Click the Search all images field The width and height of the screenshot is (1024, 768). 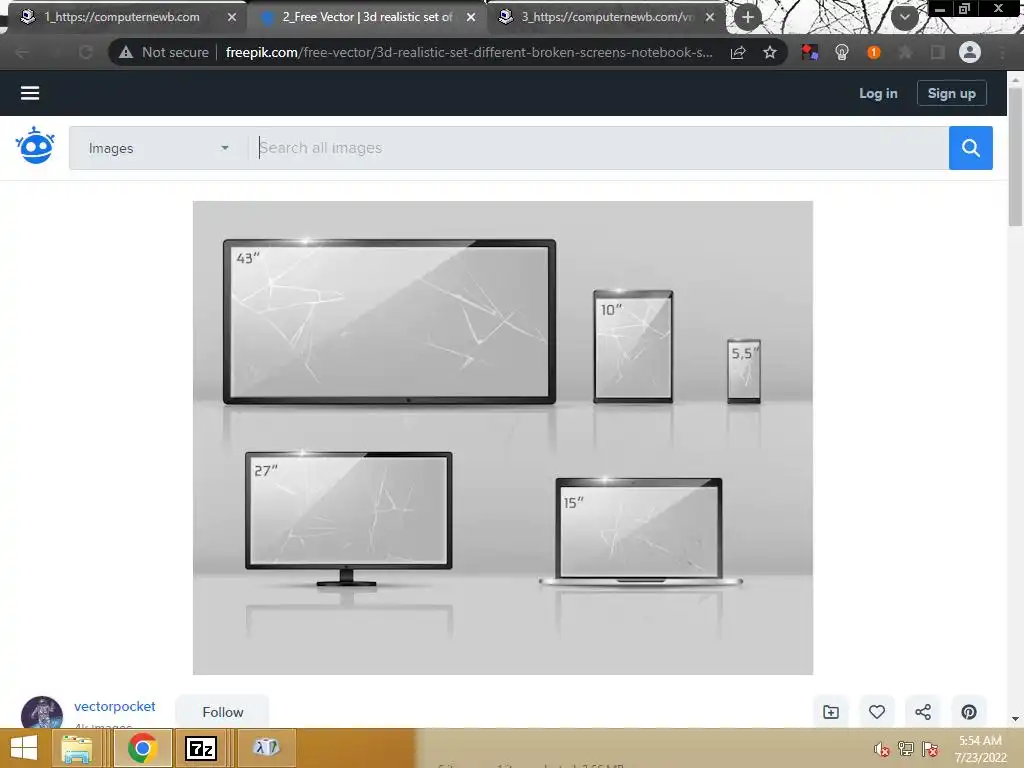[599, 148]
